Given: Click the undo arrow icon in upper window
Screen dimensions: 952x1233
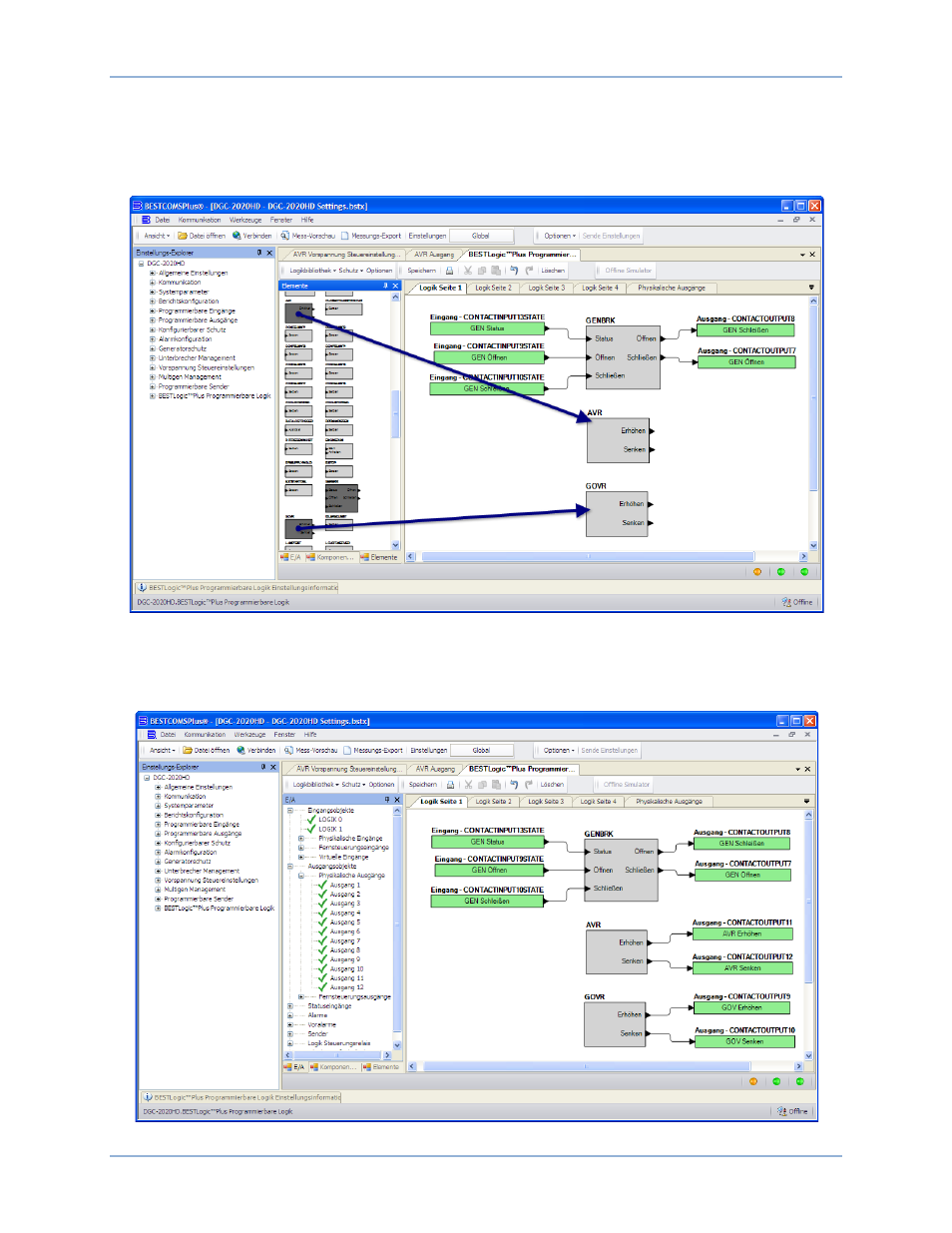Looking at the screenshot, I should pyautogui.click(x=514, y=271).
